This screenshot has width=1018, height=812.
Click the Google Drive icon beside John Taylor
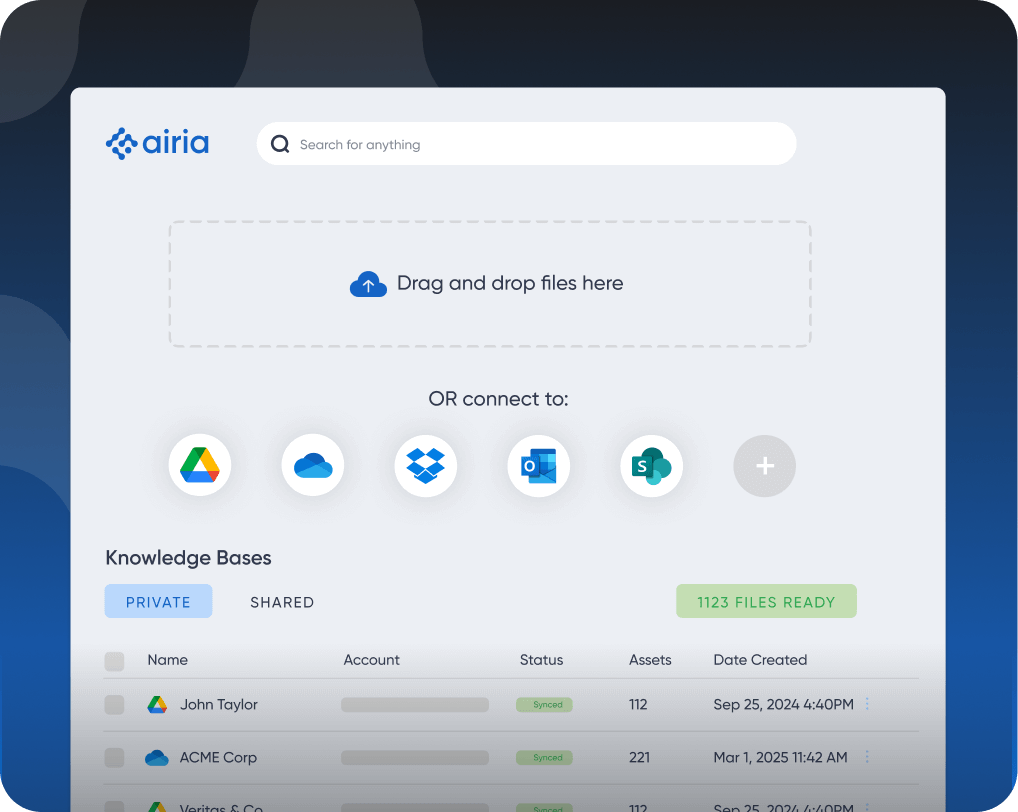[x=157, y=705]
